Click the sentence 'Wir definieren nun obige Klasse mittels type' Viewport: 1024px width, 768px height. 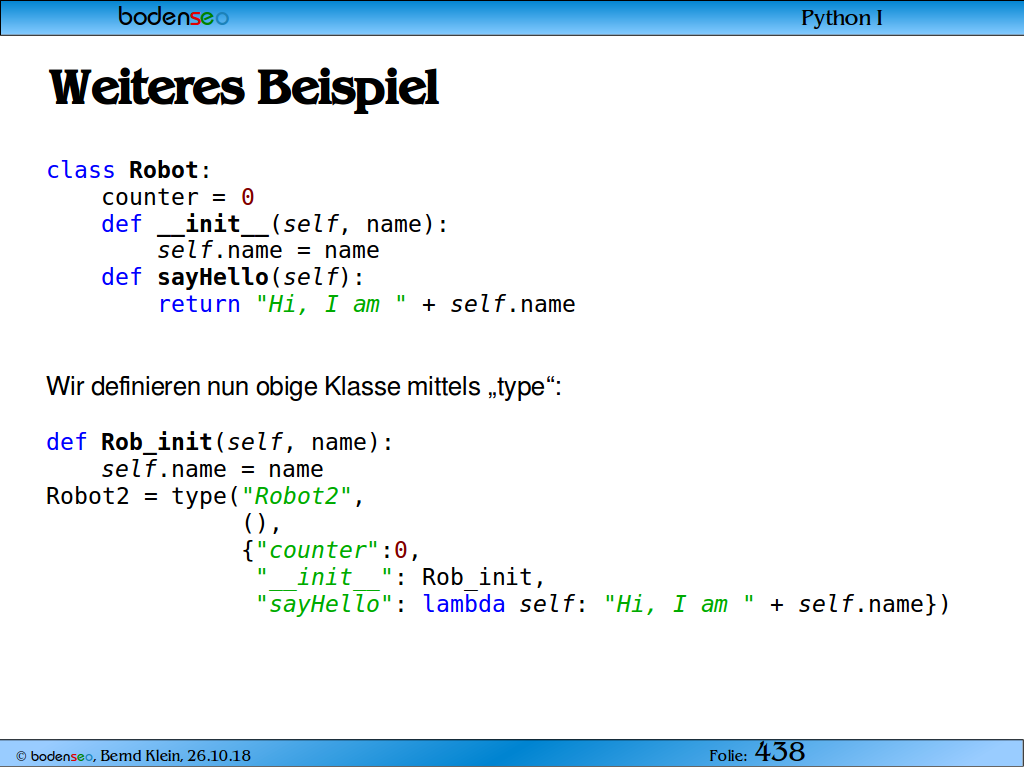point(304,387)
